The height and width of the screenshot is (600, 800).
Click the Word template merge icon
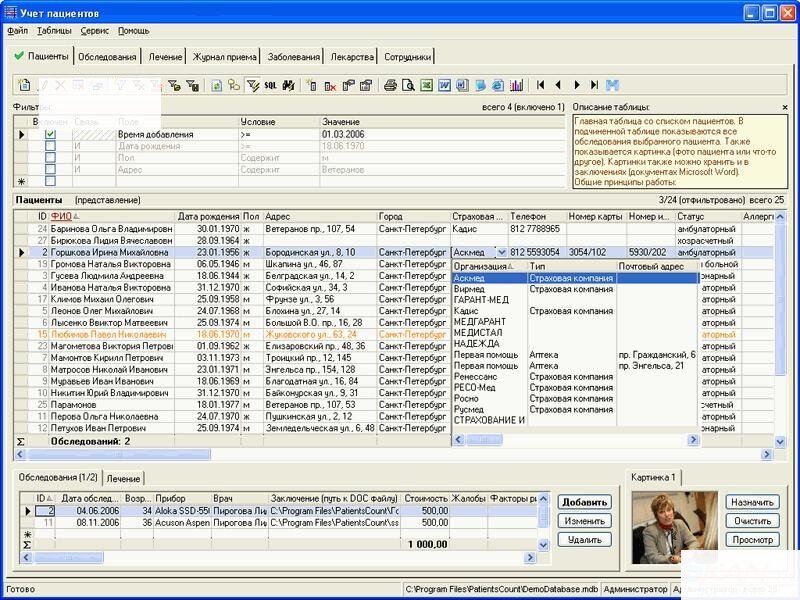462,85
